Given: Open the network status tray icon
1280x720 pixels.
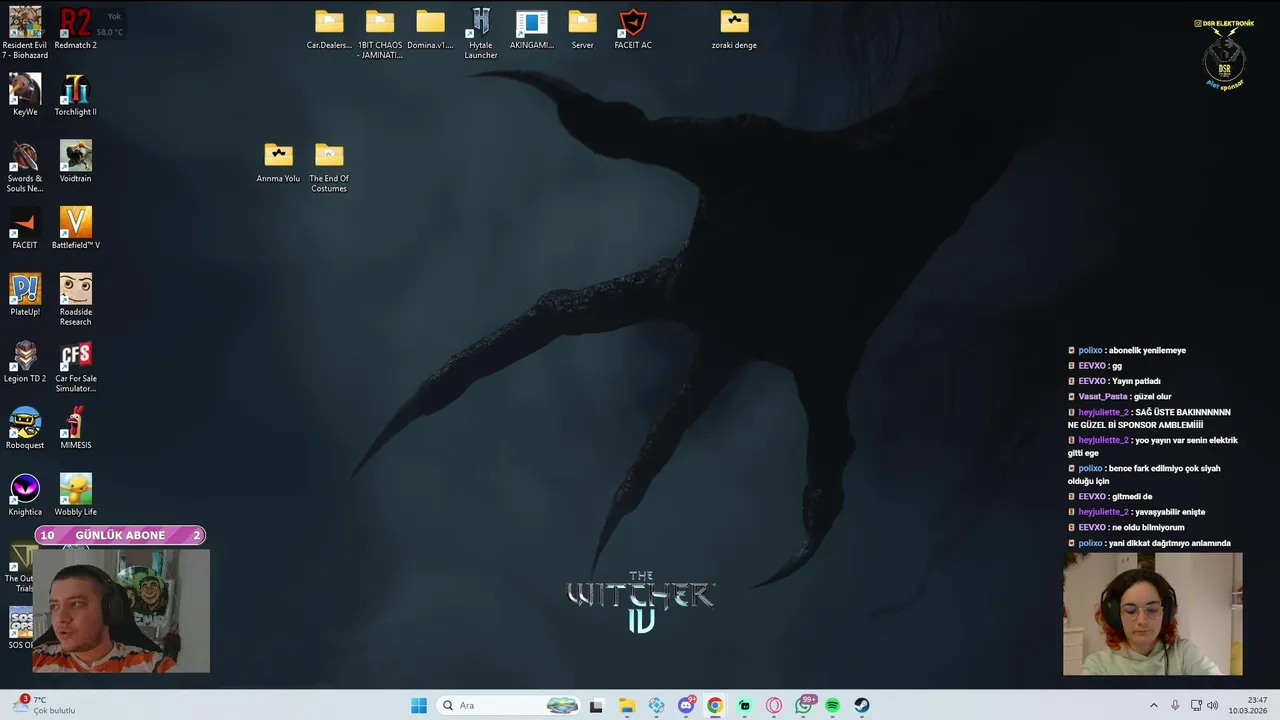Looking at the screenshot, I should point(1196,705).
